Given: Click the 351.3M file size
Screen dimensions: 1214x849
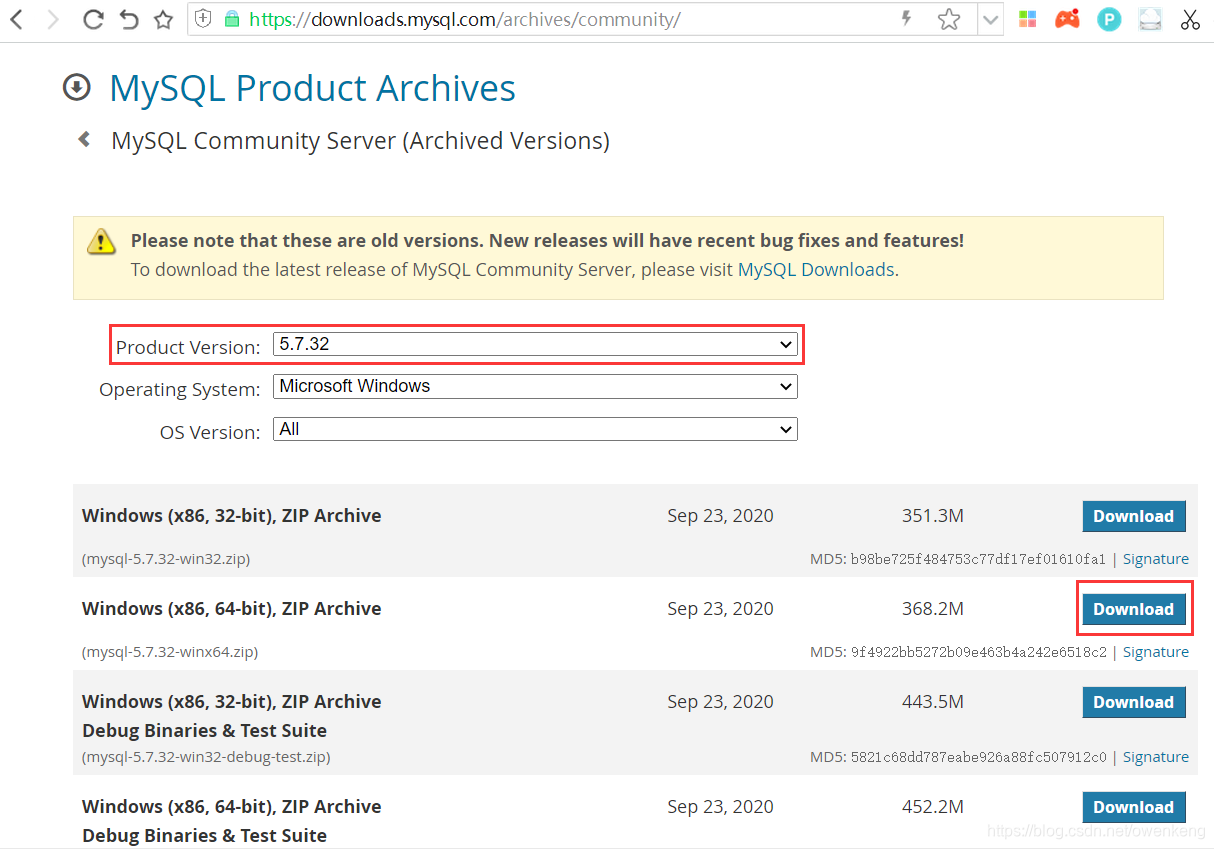Looking at the screenshot, I should point(932,516).
